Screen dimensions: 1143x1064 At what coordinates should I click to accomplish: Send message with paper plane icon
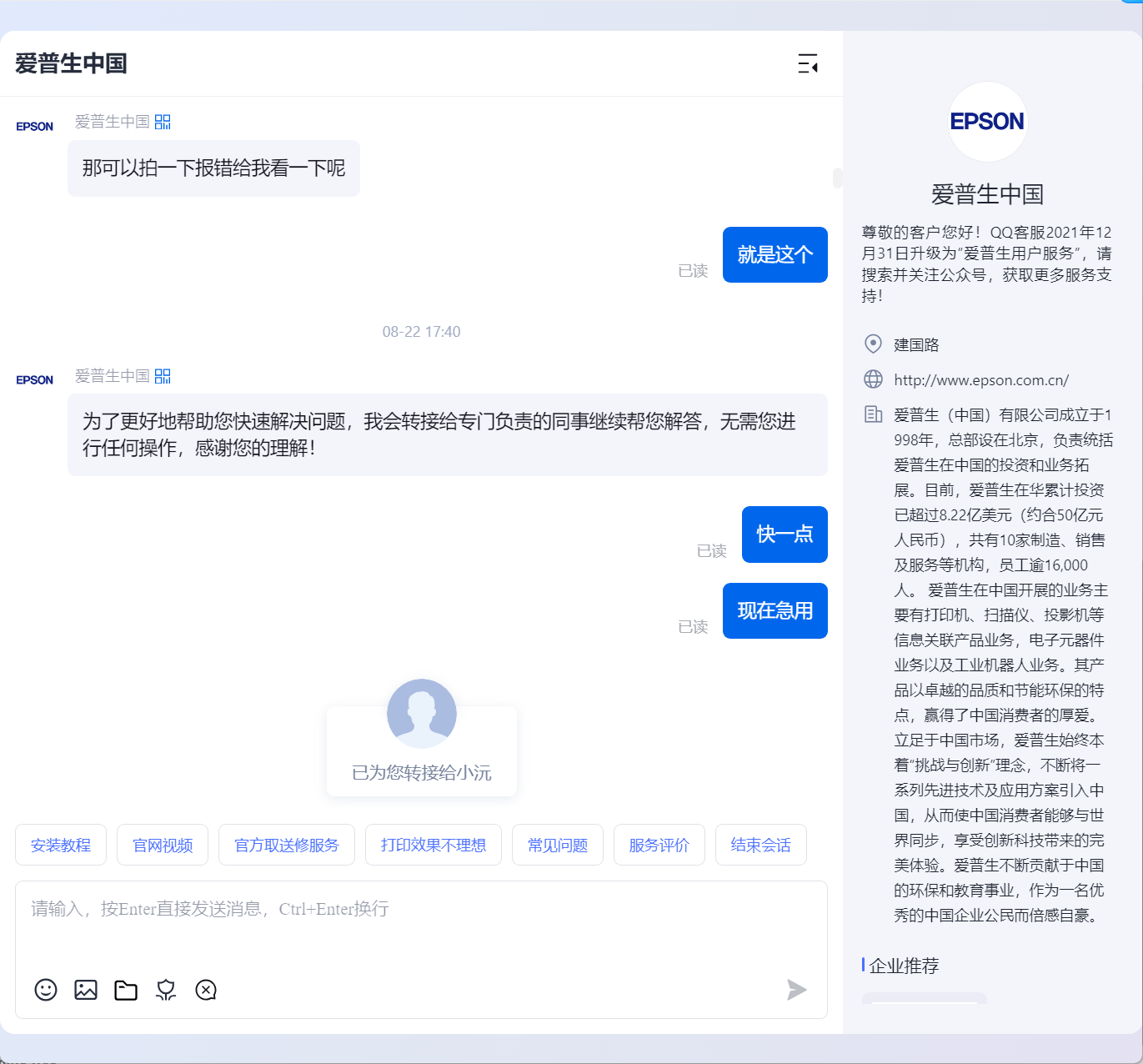(x=797, y=990)
